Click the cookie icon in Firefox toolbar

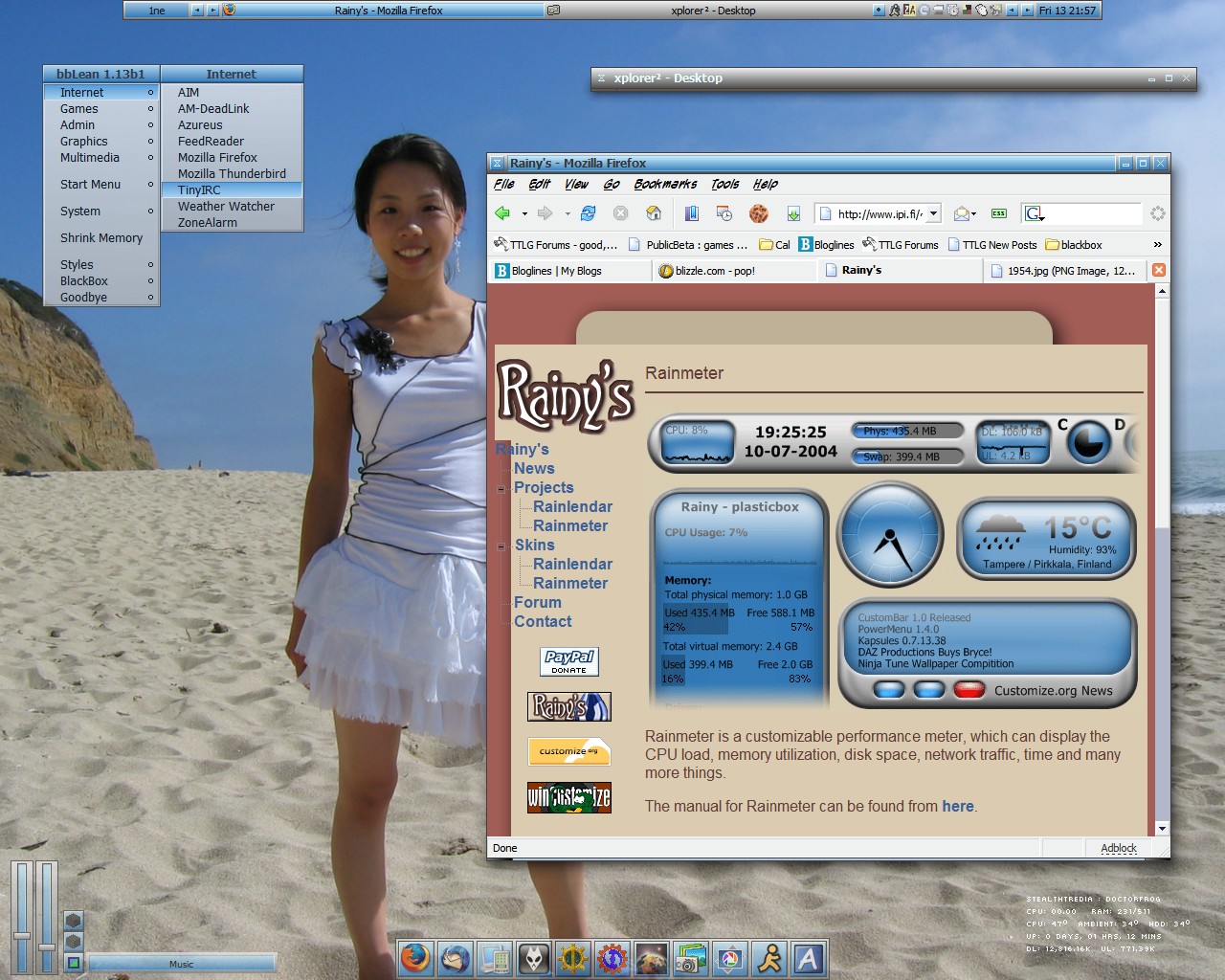click(759, 213)
